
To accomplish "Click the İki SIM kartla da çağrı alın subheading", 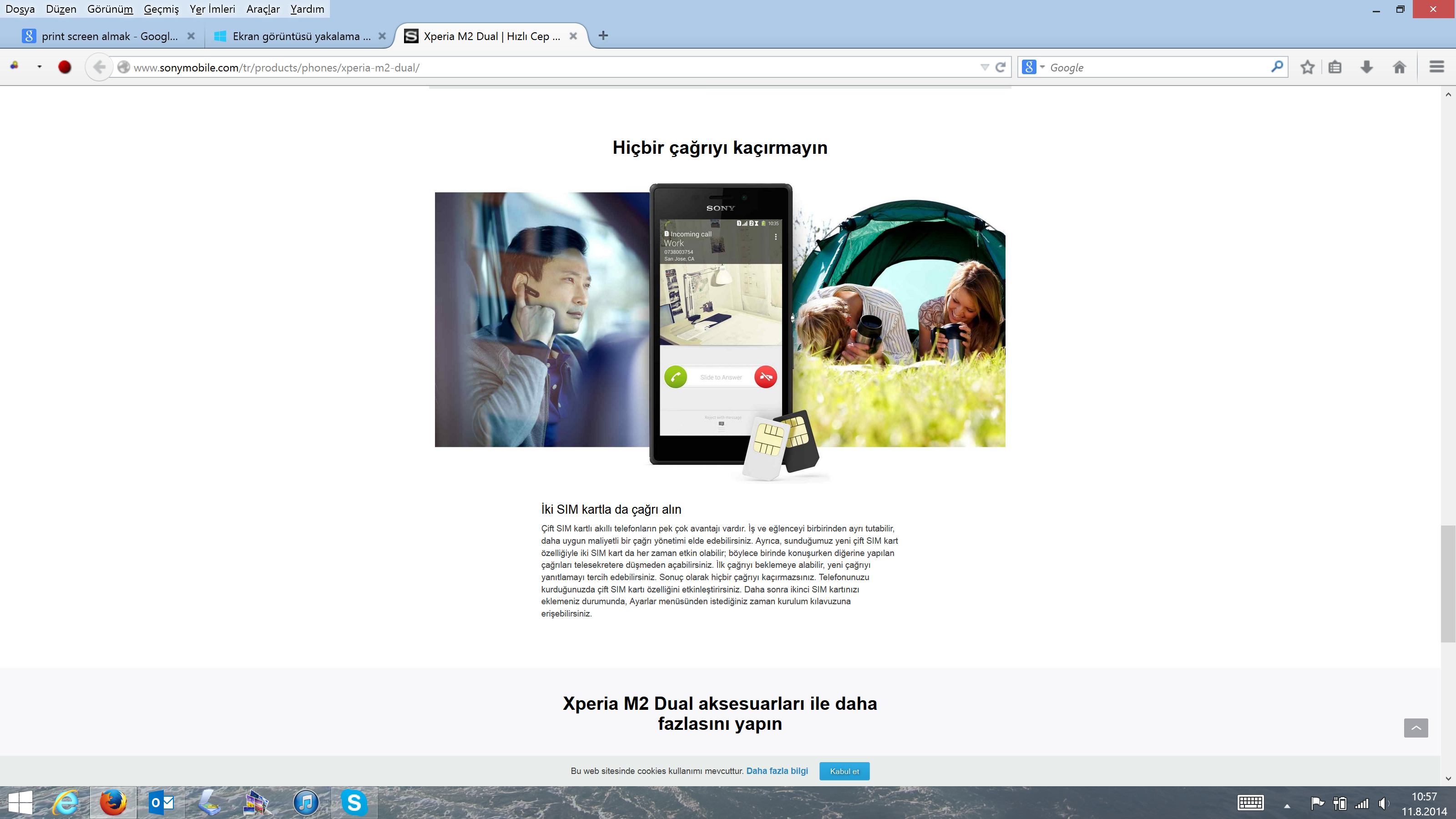I will (611, 509).
